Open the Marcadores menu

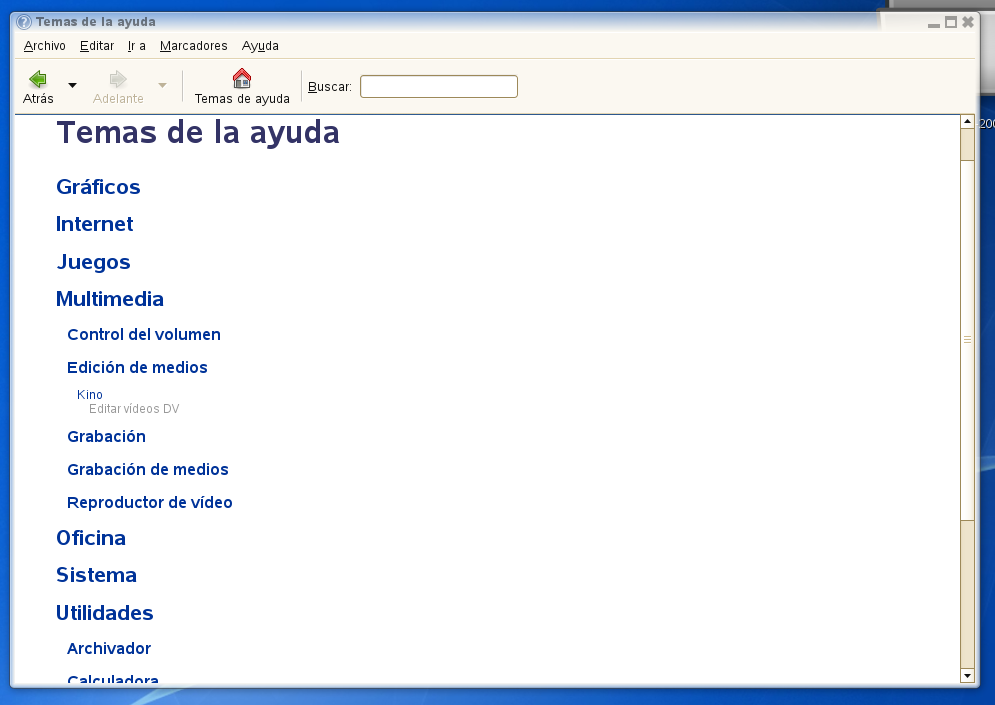click(193, 46)
